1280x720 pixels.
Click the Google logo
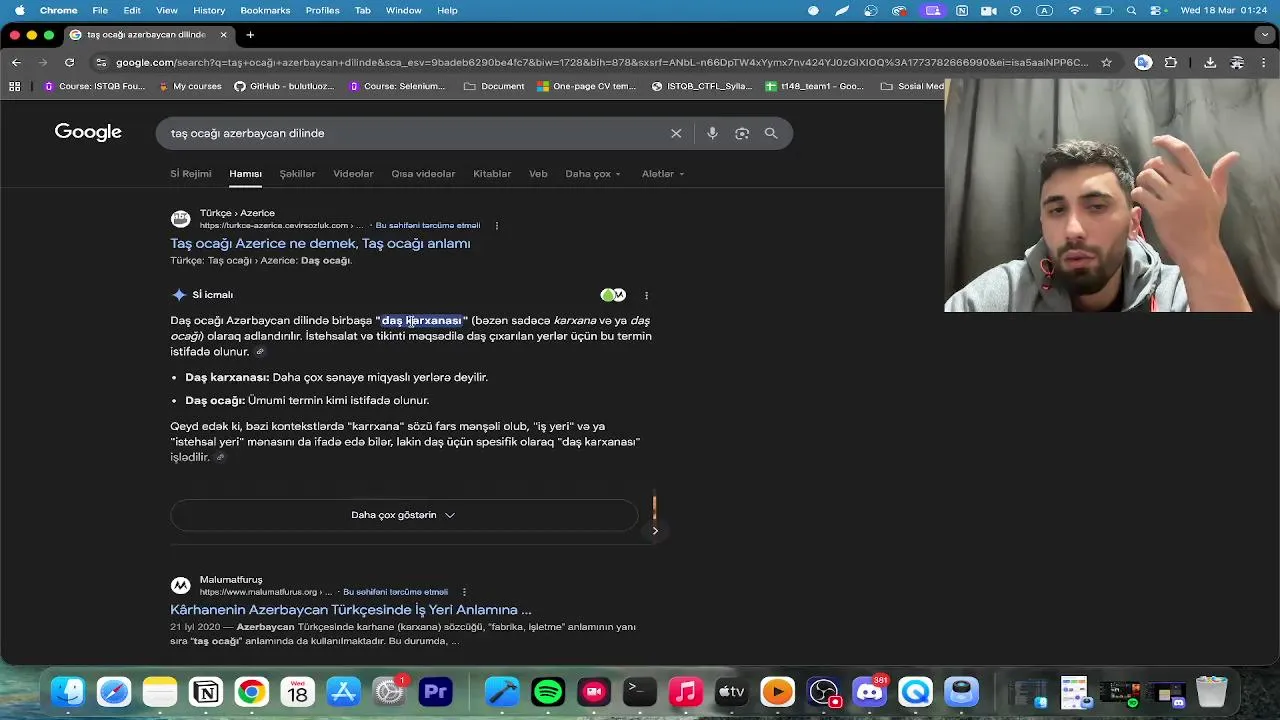[88, 132]
